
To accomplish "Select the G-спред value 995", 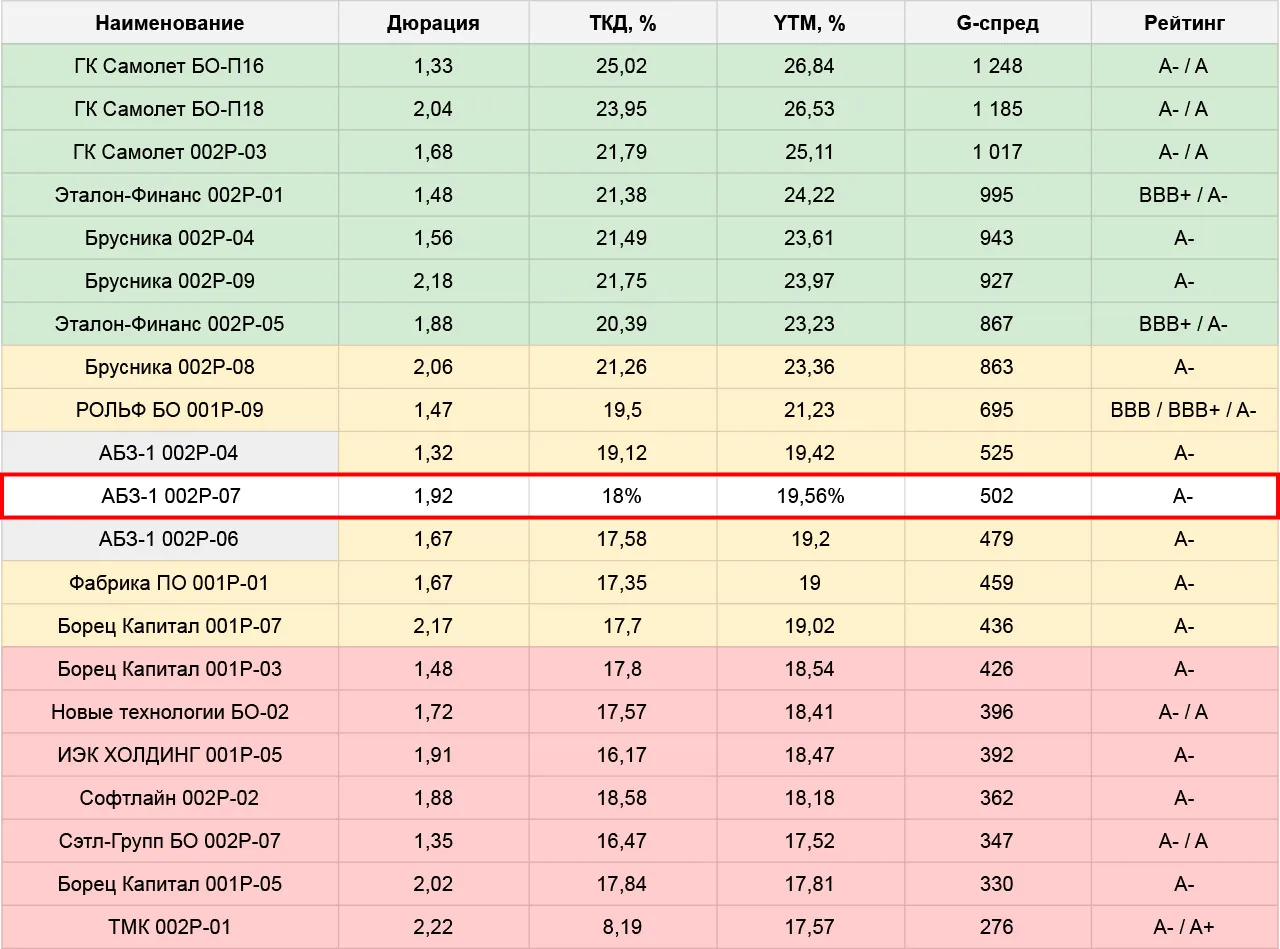I will (998, 195).
